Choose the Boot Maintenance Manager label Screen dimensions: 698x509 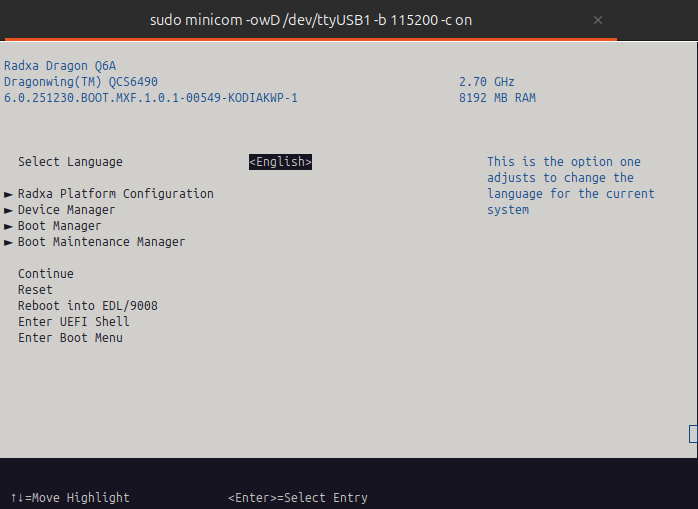pyautogui.click(x=101, y=242)
